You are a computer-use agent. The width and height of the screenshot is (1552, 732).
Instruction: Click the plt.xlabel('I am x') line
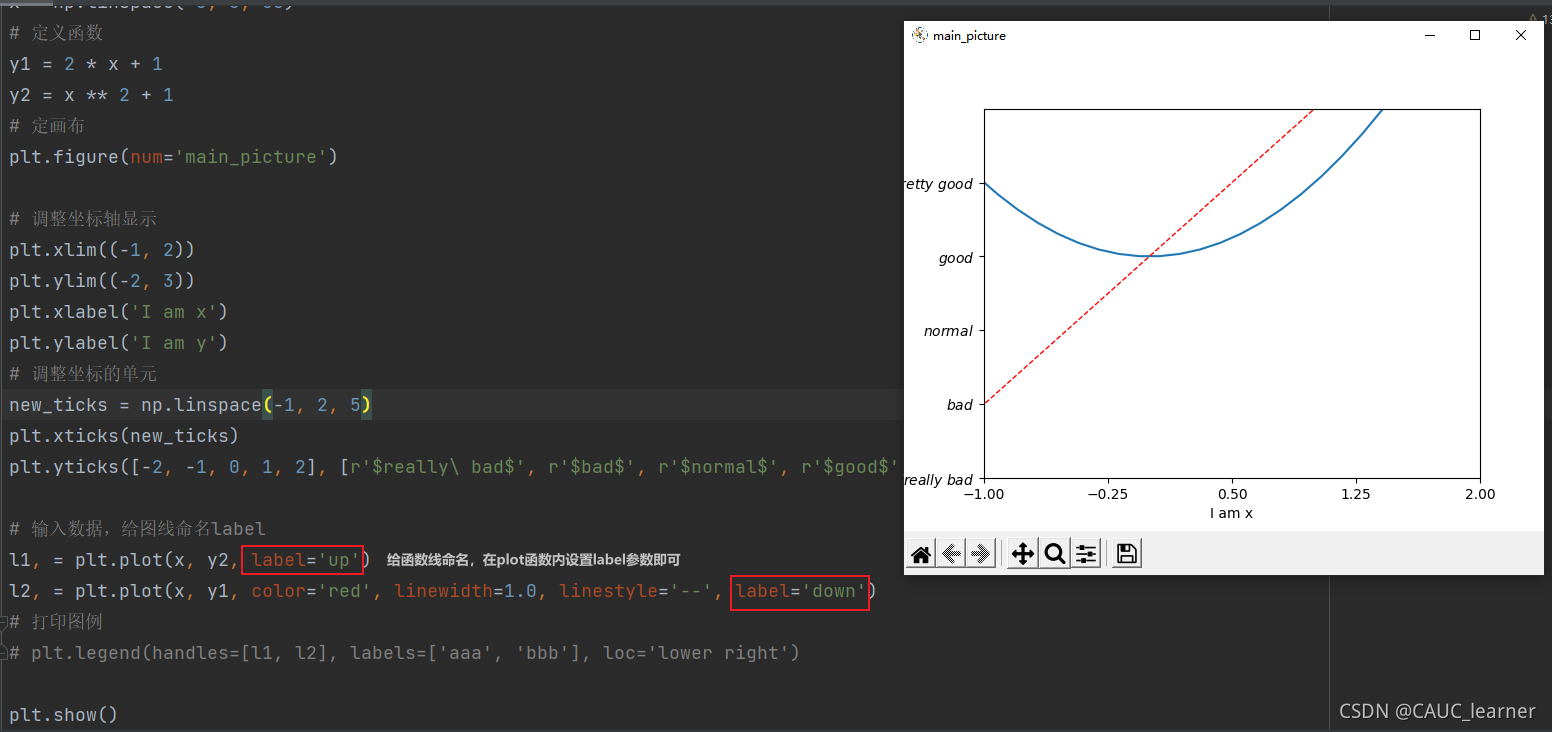(x=119, y=312)
